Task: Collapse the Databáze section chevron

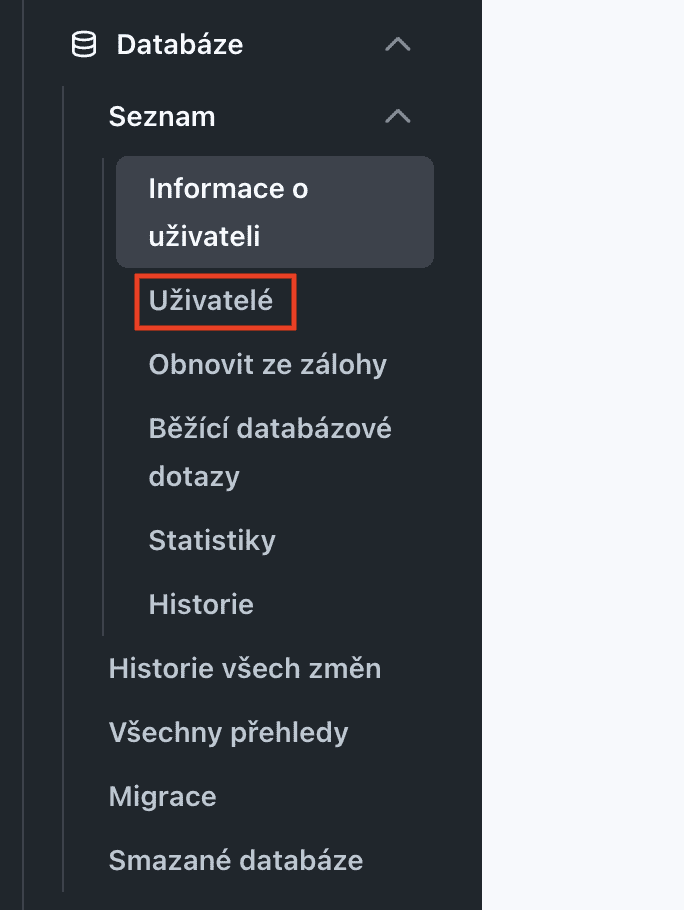Action: (x=398, y=45)
